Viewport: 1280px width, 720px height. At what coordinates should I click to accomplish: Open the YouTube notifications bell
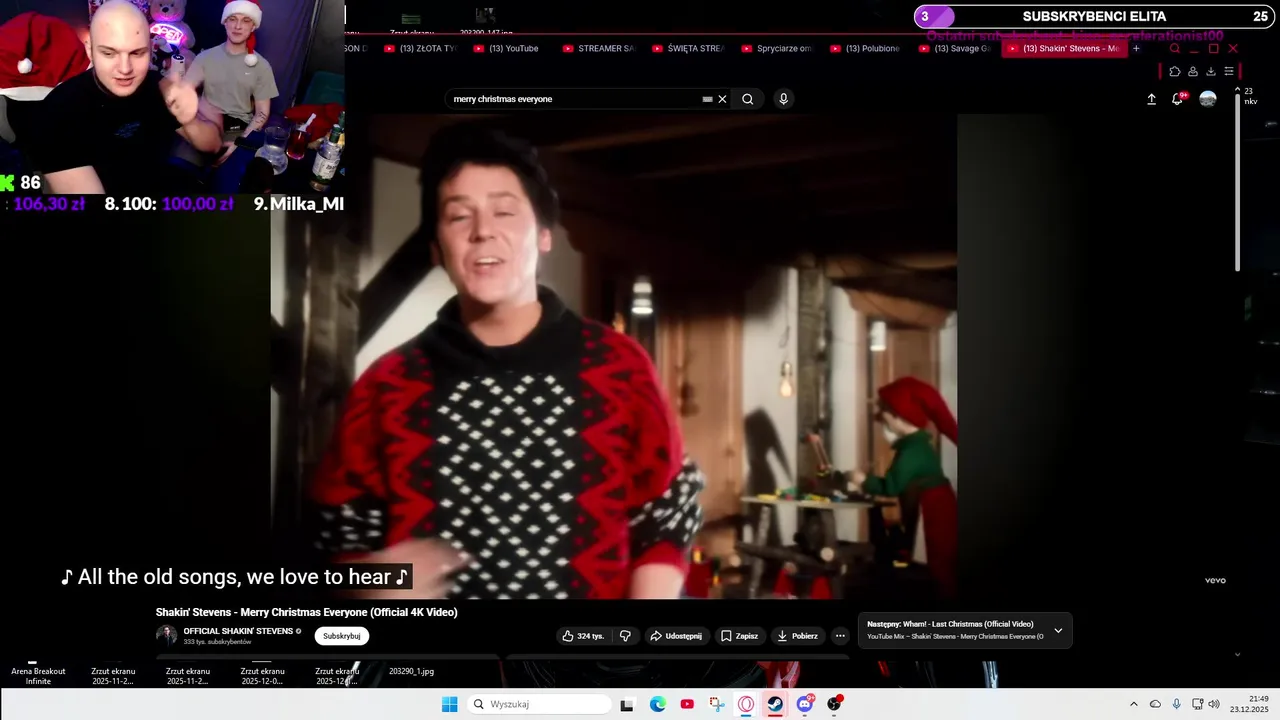coord(1178,99)
